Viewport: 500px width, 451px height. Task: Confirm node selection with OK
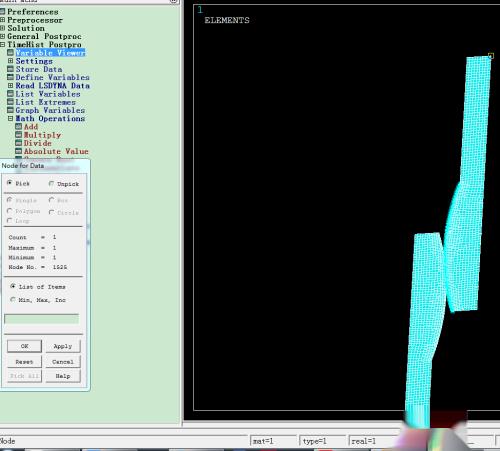[x=25, y=346]
